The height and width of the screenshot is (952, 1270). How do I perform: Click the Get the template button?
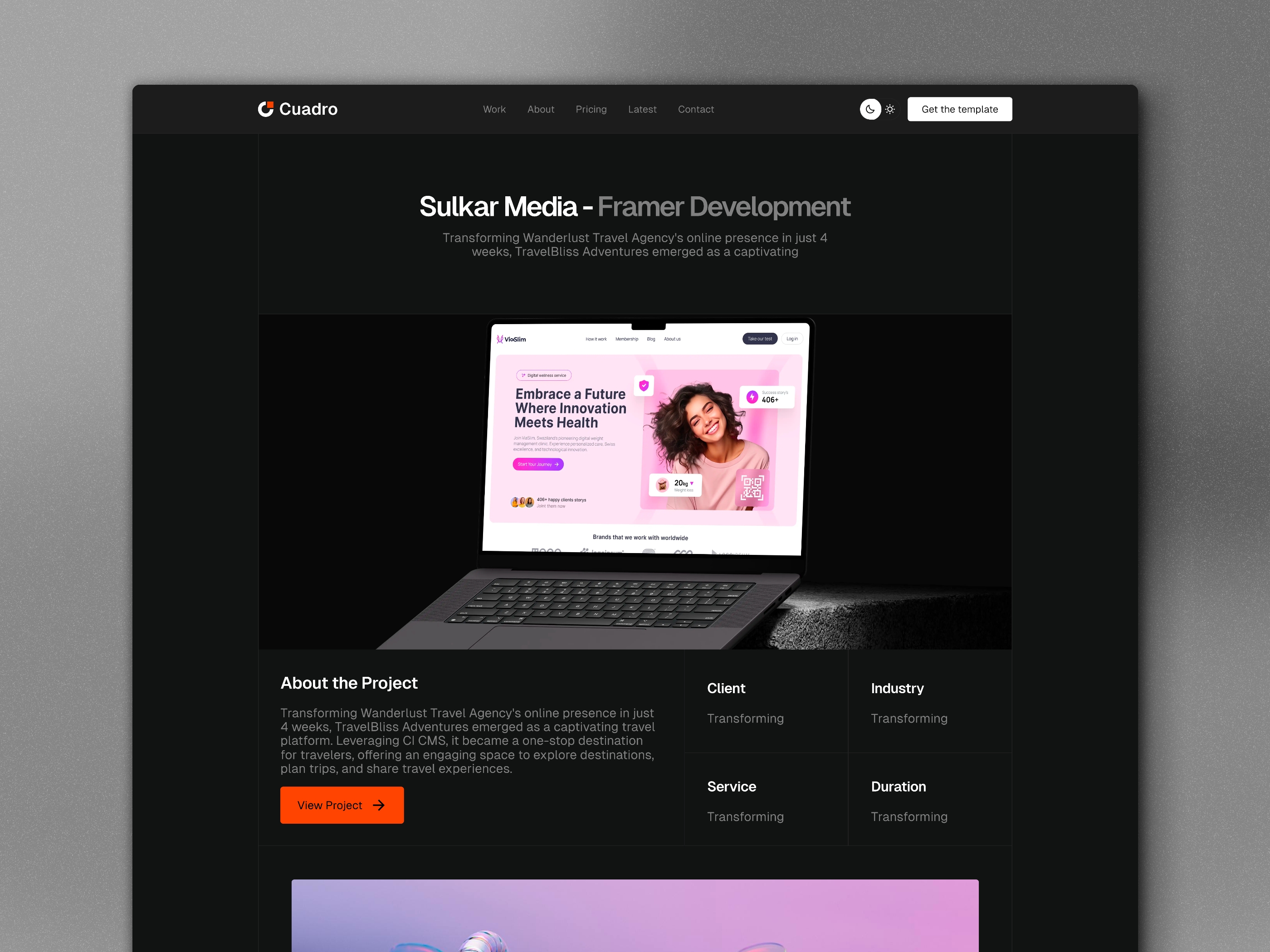click(958, 109)
